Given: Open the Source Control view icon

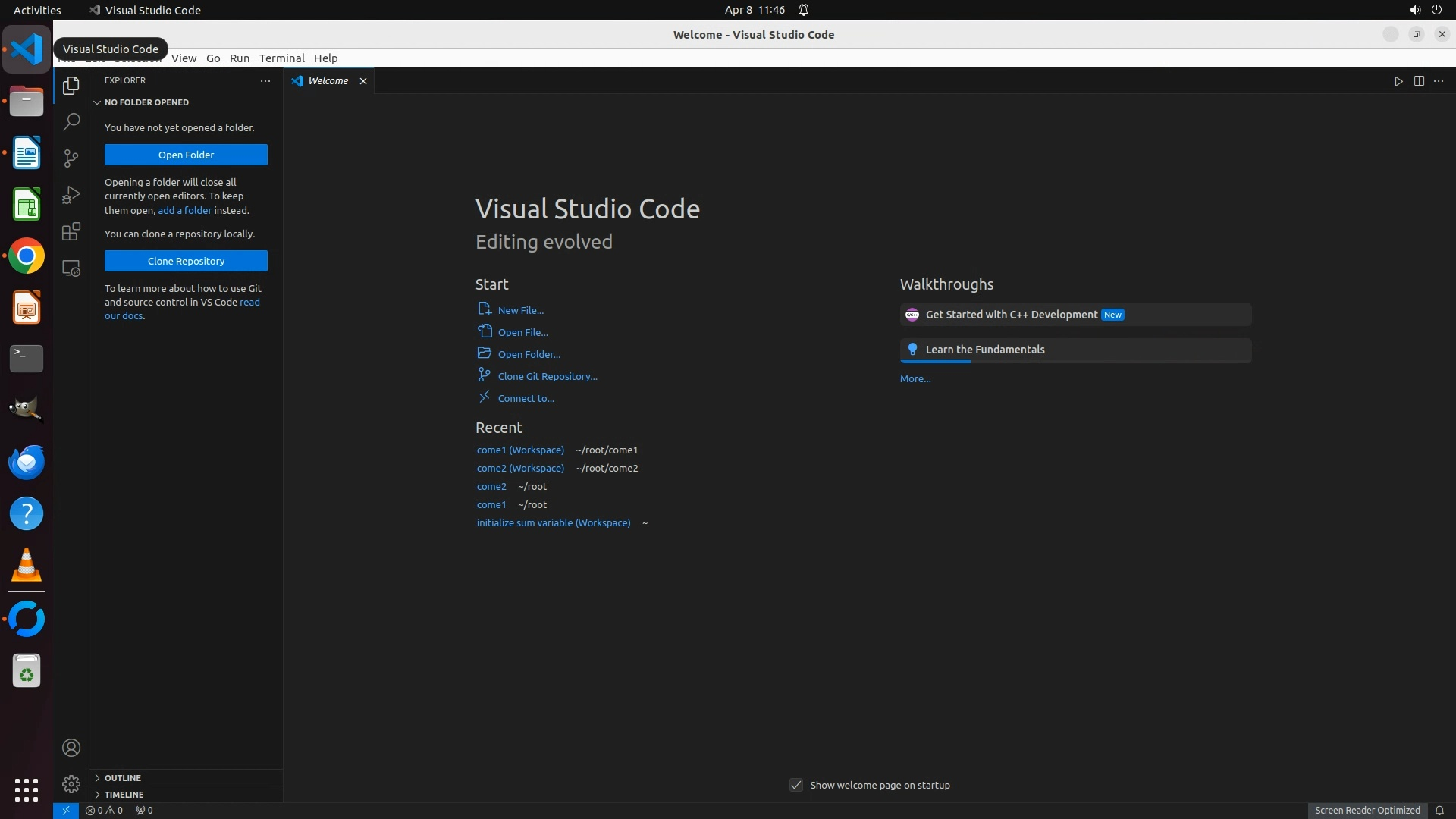Looking at the screenshot, I should tap(71, 158).
